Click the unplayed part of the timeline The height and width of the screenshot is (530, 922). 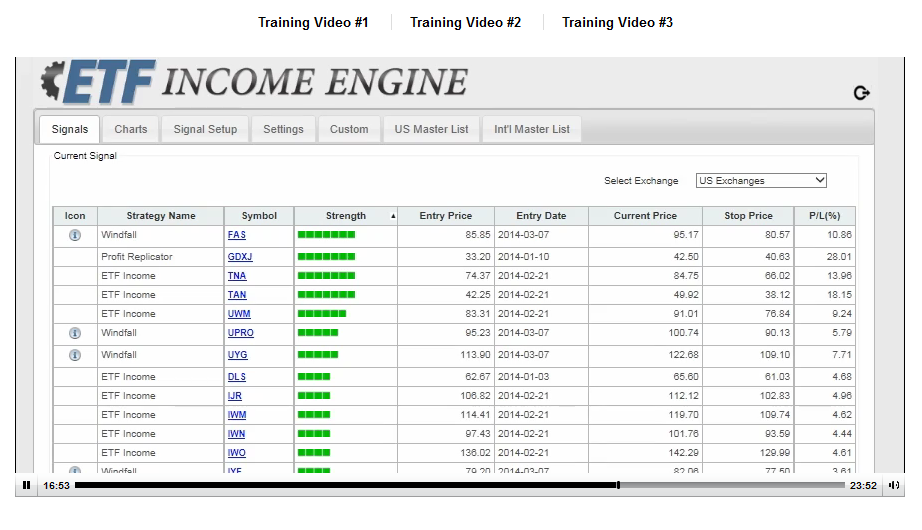pyautogui.click(x=733, y=485)
